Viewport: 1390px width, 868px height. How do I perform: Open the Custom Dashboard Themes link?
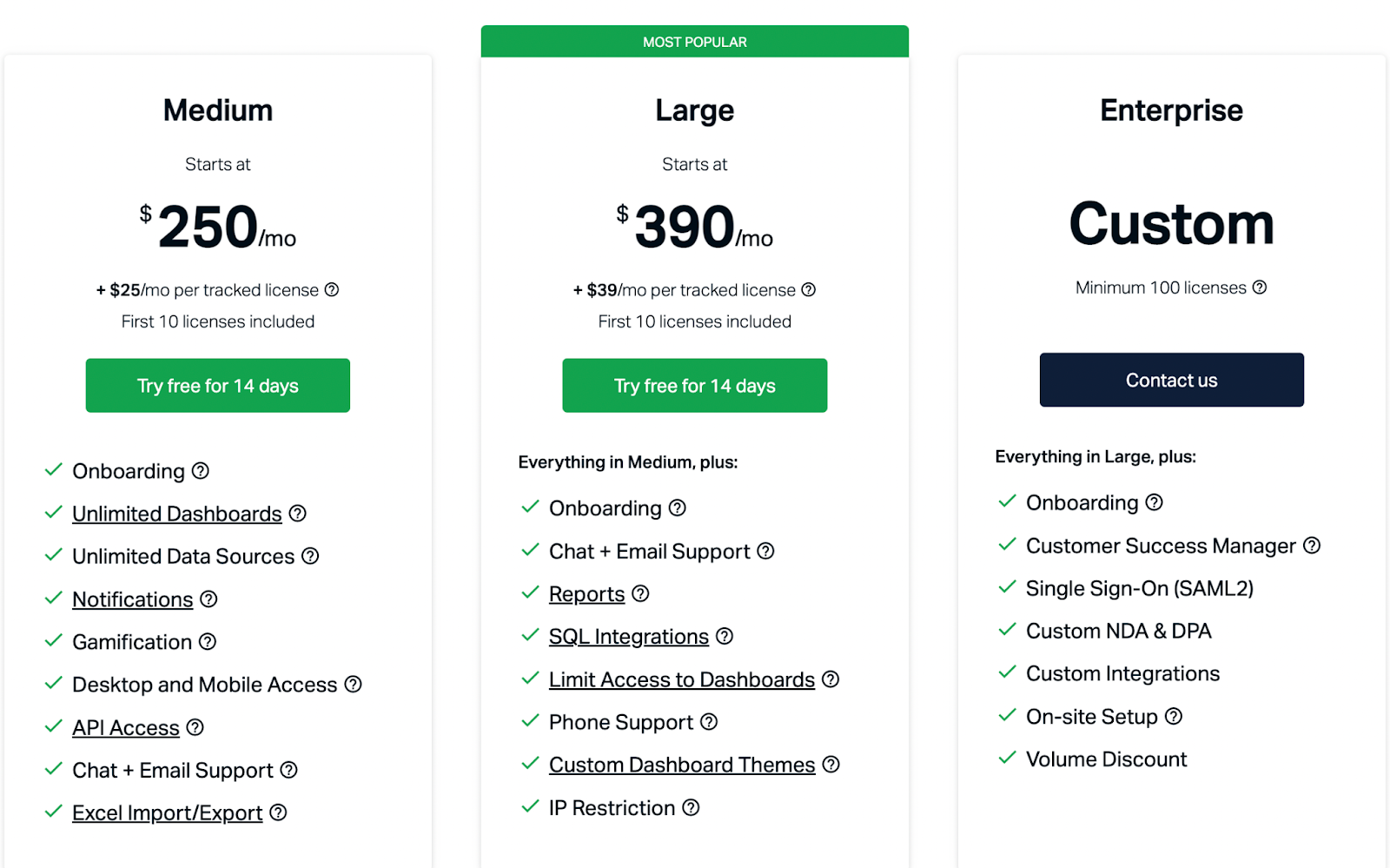point(682,765)
